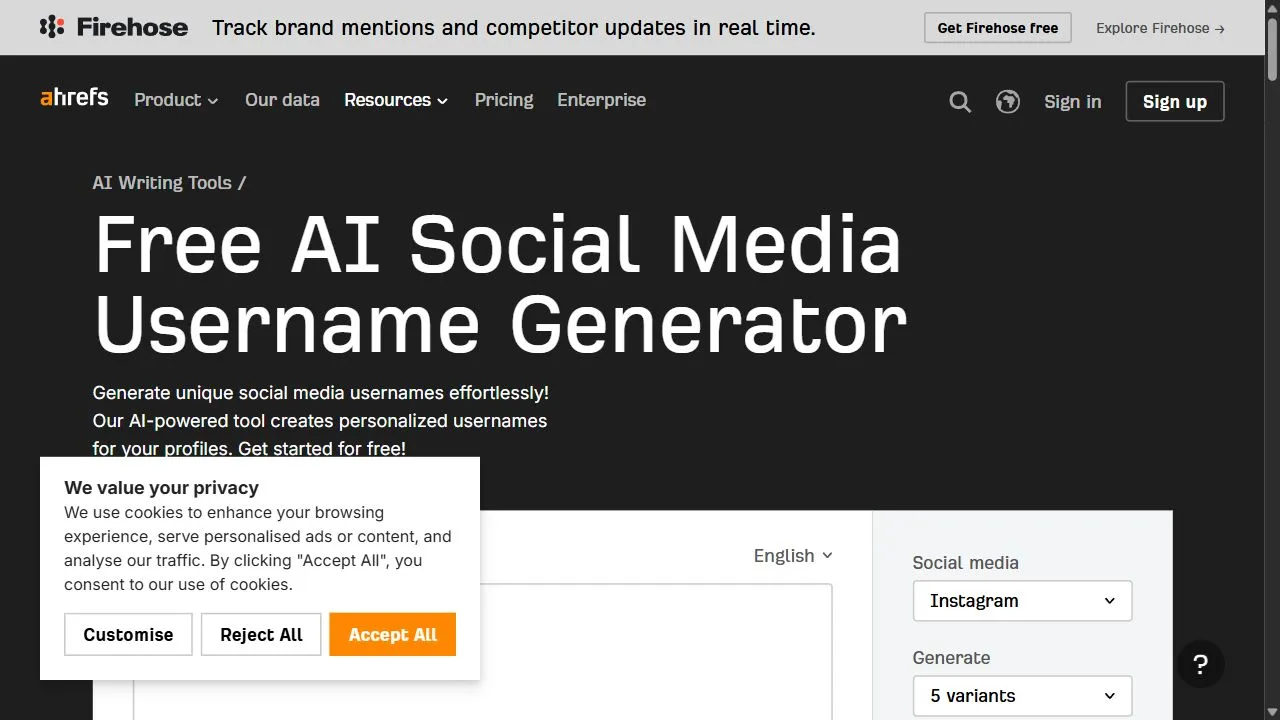
Task: Open the Enterprise page
Action: (602, 100)
